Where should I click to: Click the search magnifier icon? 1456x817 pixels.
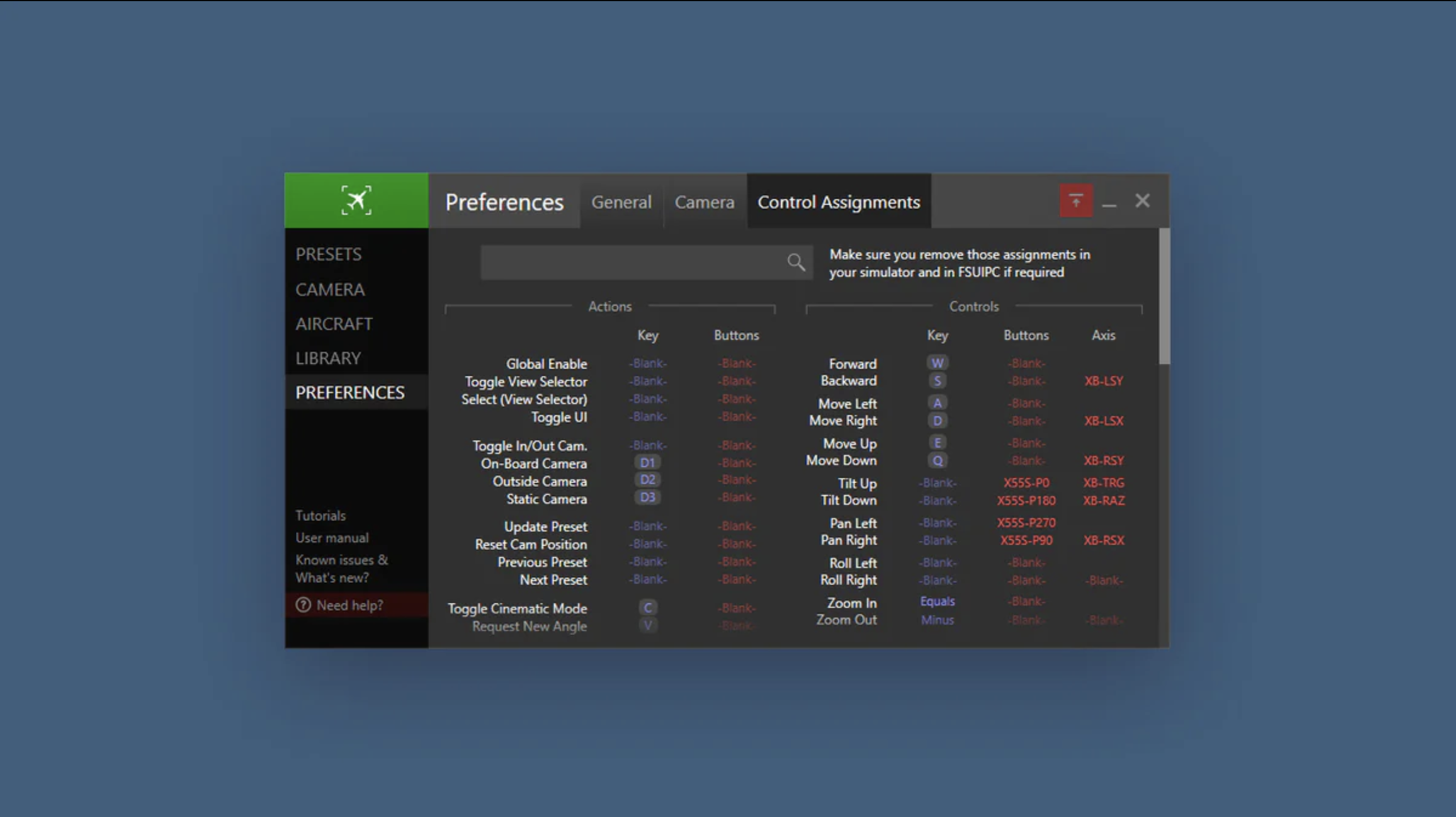(x=795, y=262)
